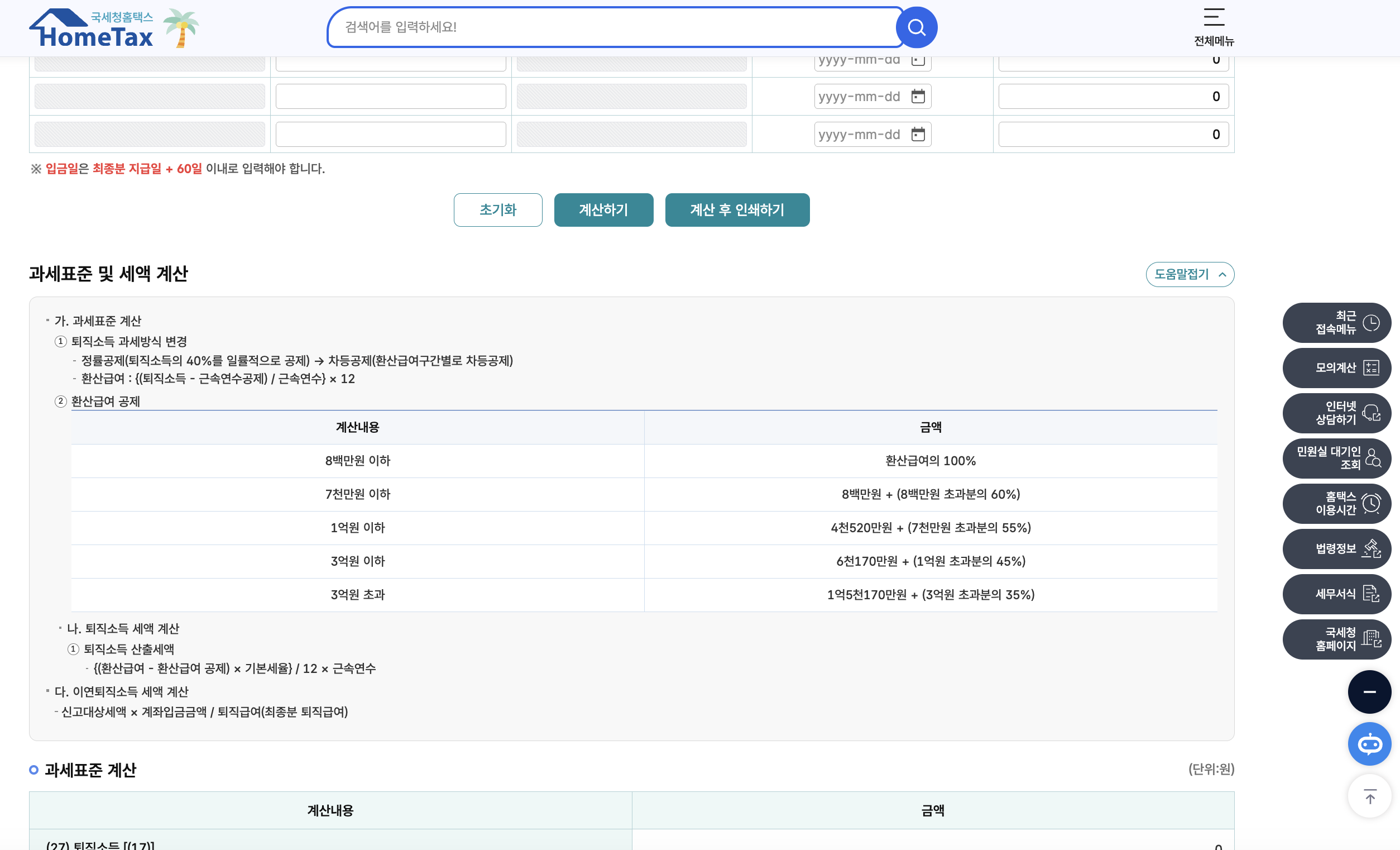Click 계산 후 인쇄하기 button

pyautogui.click(x=737, y=210)
